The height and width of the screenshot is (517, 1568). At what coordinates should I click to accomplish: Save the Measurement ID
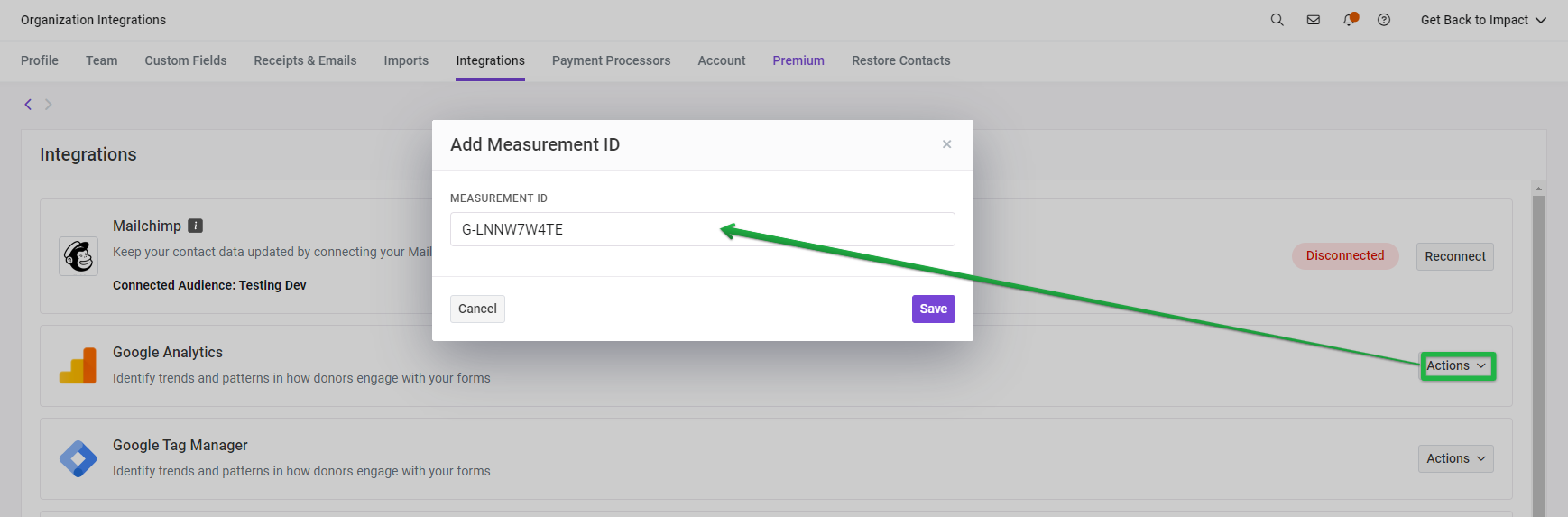(x=933, y=309)
